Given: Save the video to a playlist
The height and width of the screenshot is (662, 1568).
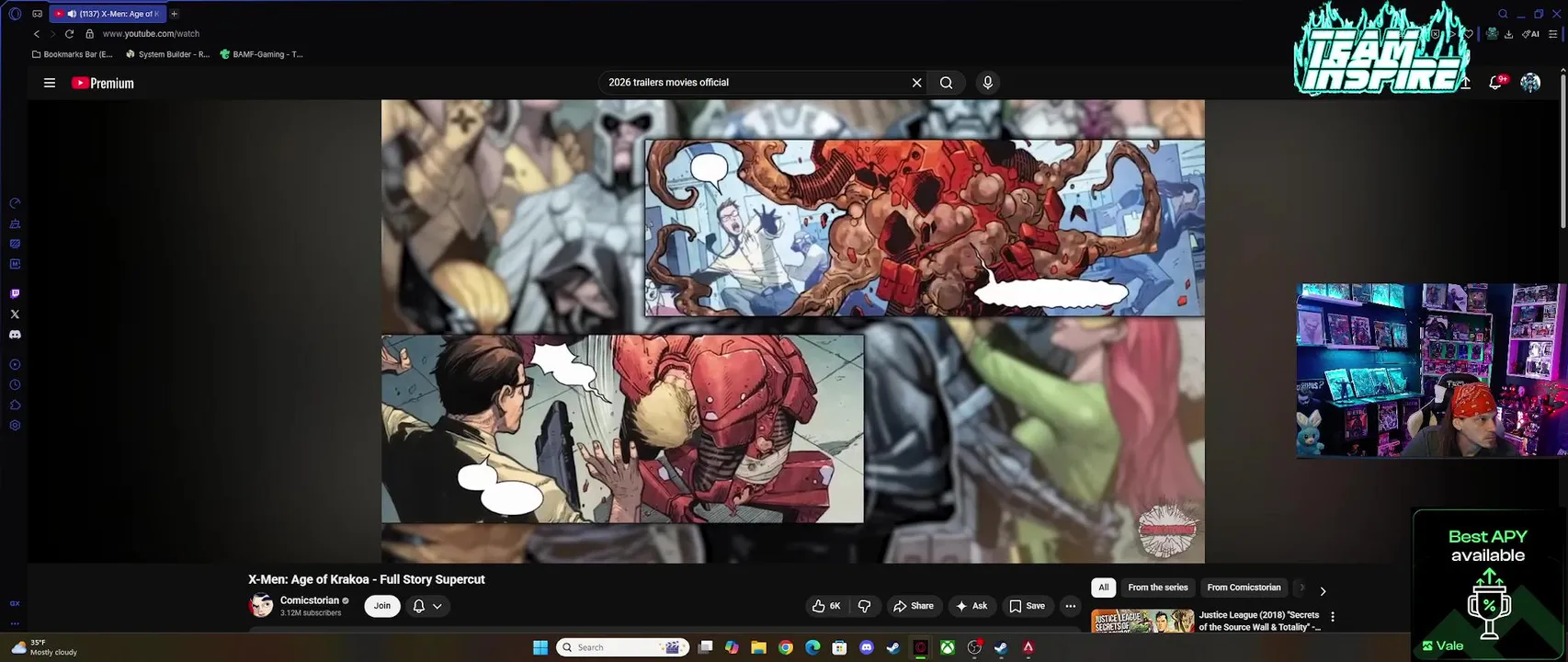Looking at the screenshot, I should [x=1027, y=606].
